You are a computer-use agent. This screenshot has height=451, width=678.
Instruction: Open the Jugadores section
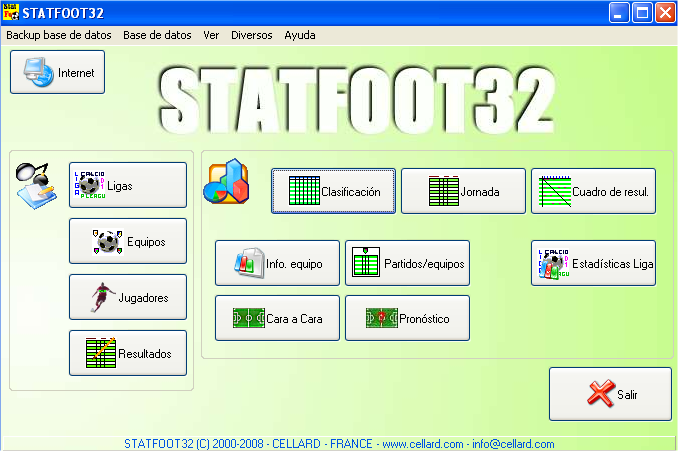tap(128, 297)
